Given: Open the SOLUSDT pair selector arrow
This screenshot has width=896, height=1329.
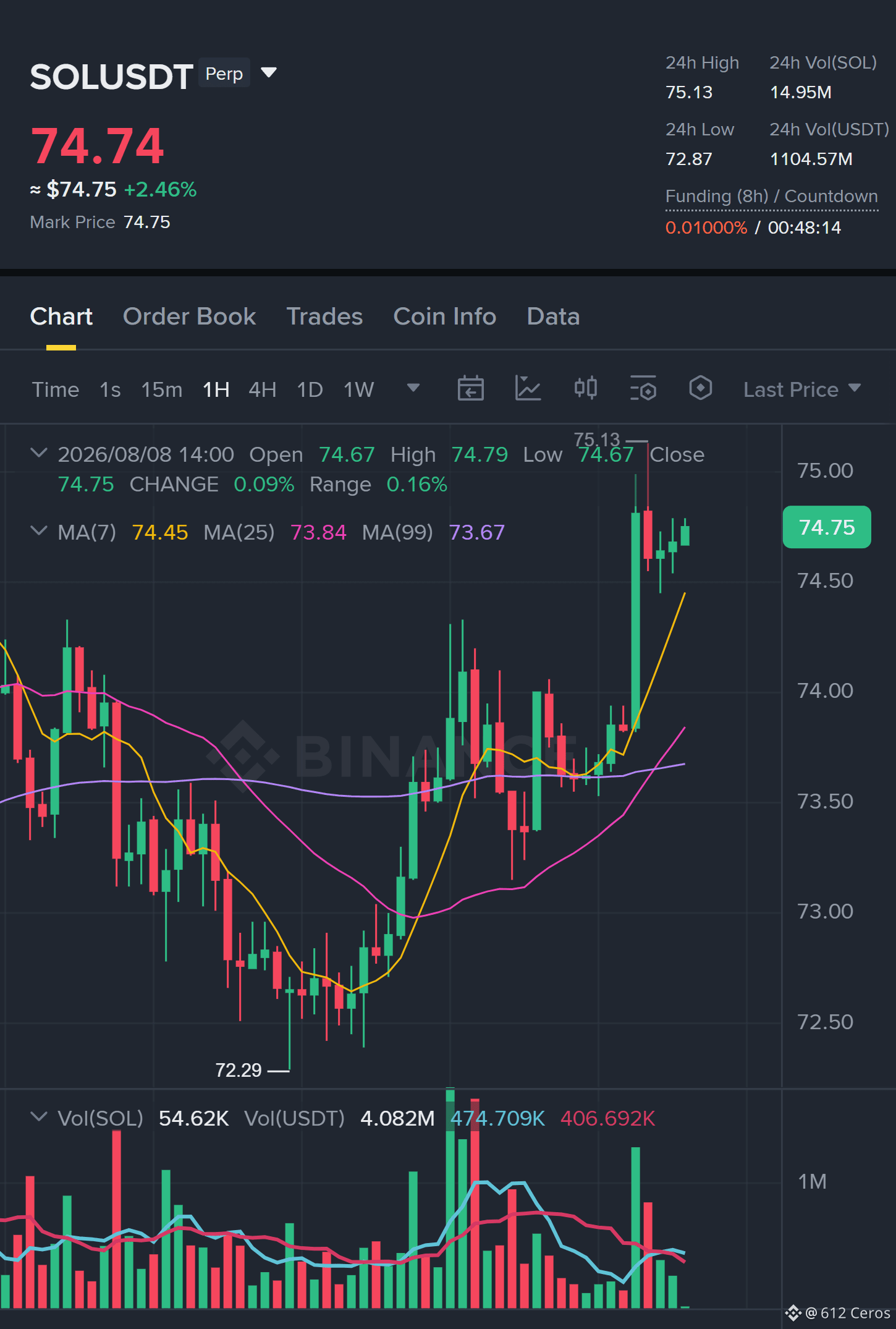Looking at the screenshot, I should point(269,73).
